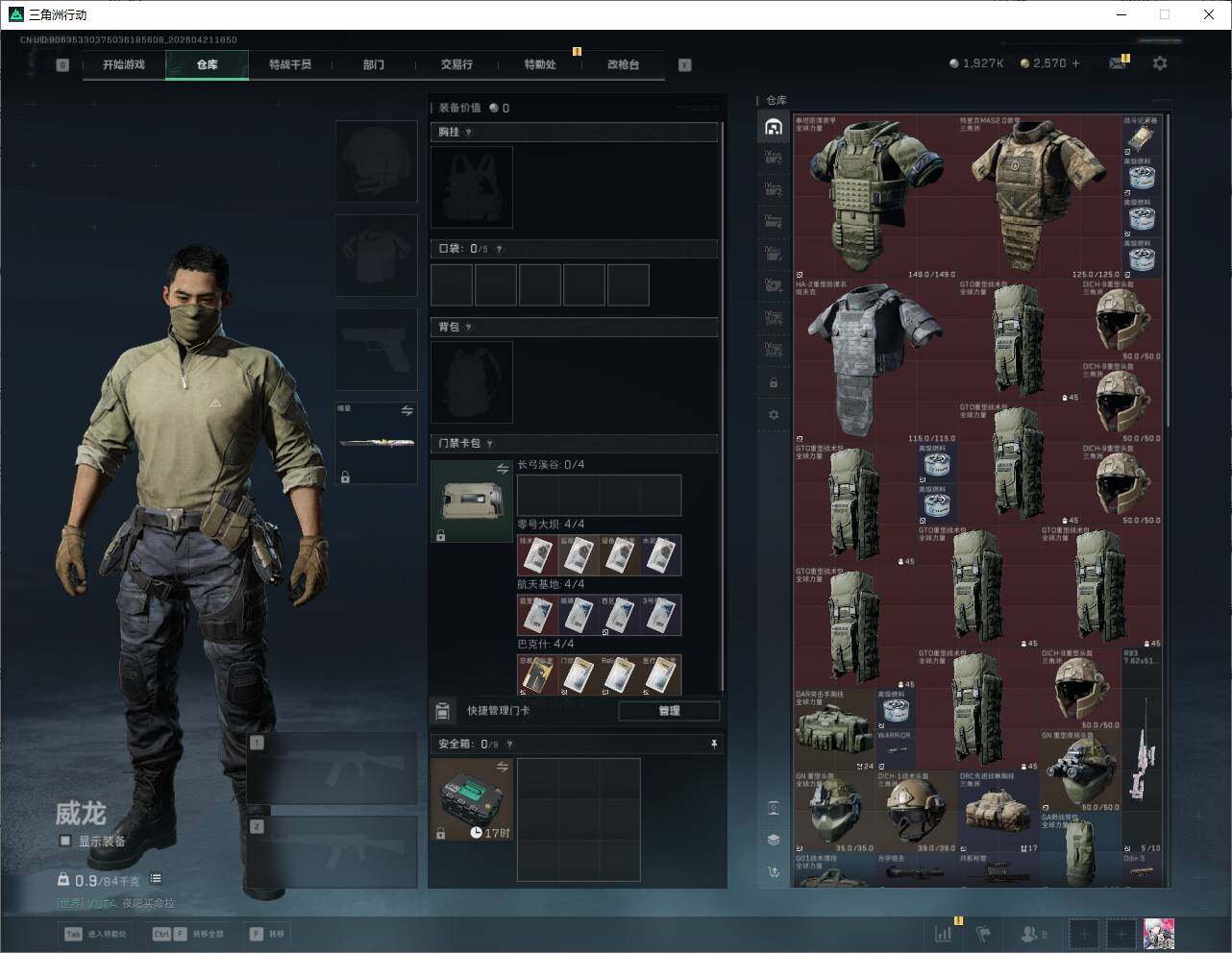Click the 1,927K currency balance
The height and width of the screenshot is (953, 1232).
coord(976,63)
